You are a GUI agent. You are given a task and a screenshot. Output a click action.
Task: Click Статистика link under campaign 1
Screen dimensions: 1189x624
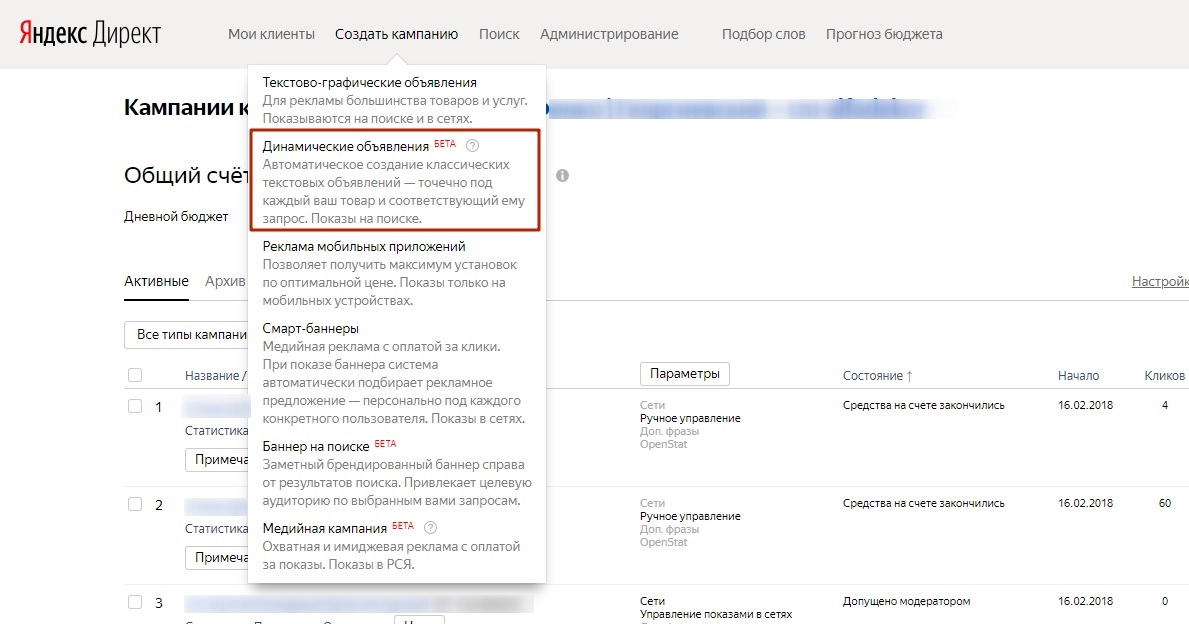(216, 431)
